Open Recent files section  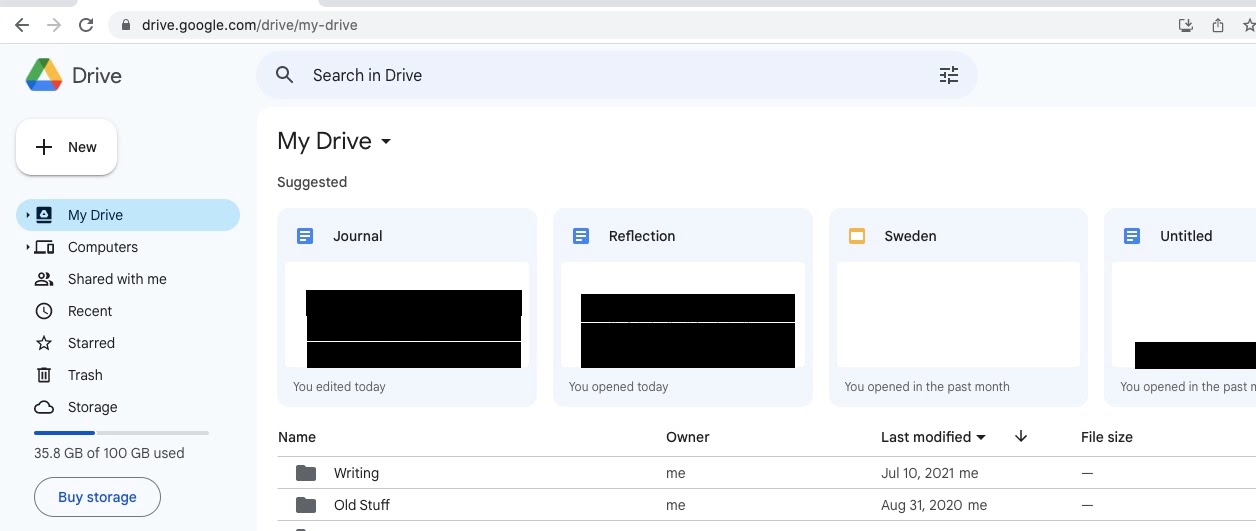point(89,311)
